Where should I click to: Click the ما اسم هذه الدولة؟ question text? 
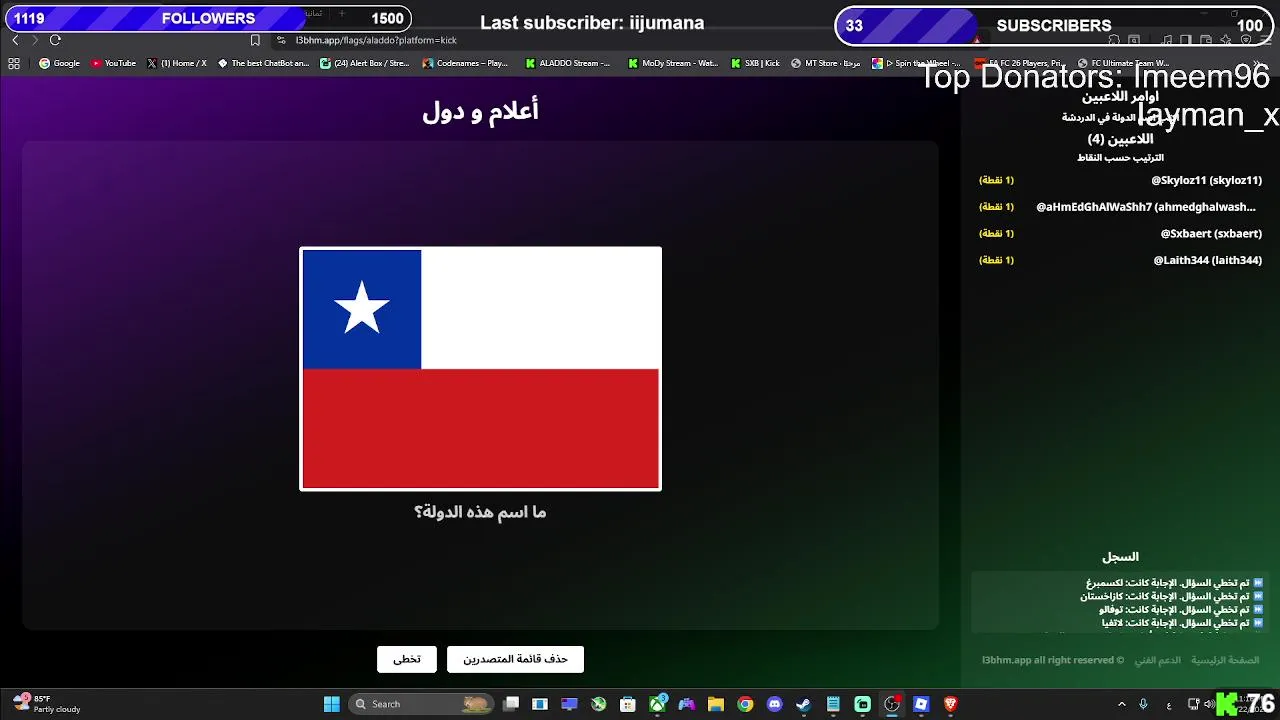(480, 512)
